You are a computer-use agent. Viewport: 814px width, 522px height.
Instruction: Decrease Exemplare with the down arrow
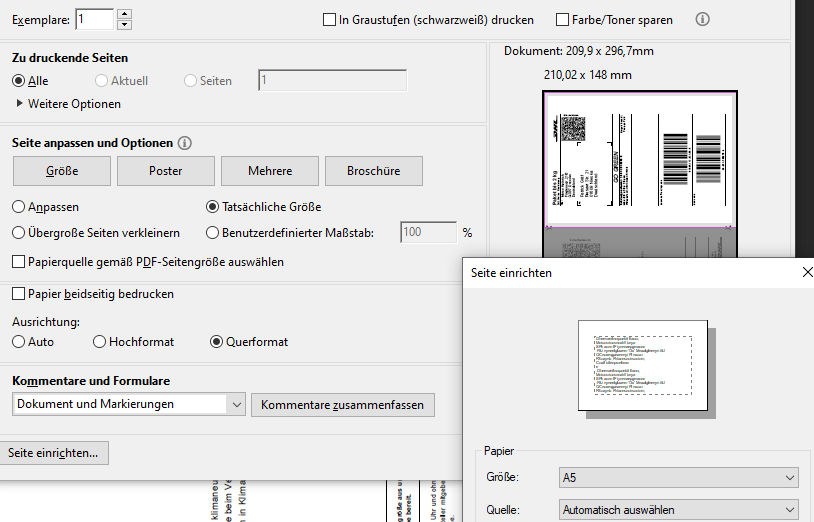(x=124, y=25)
